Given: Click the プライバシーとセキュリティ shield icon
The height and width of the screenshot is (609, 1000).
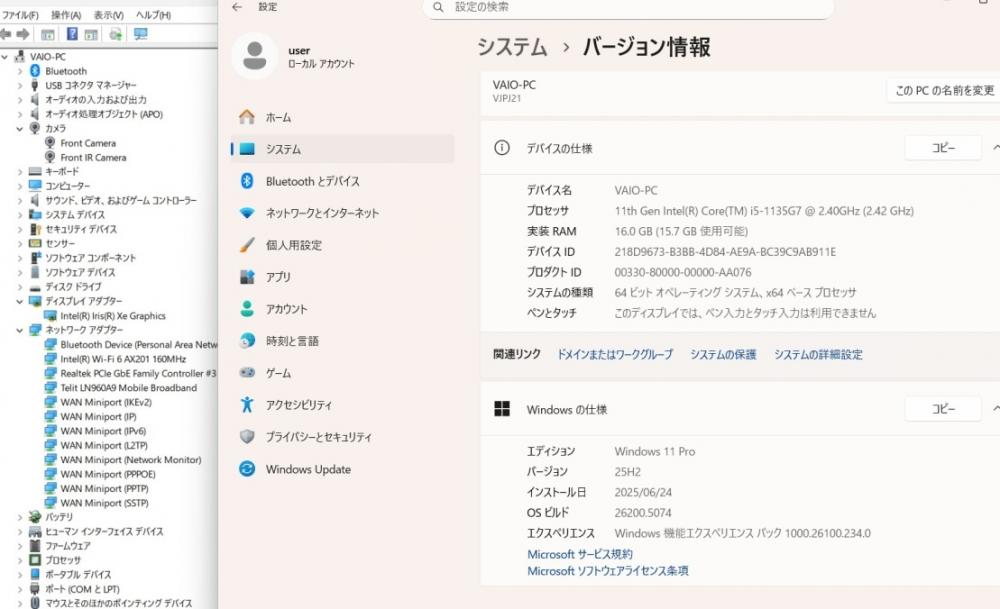Looking at the screenshot, I should [x=247, y=437].
